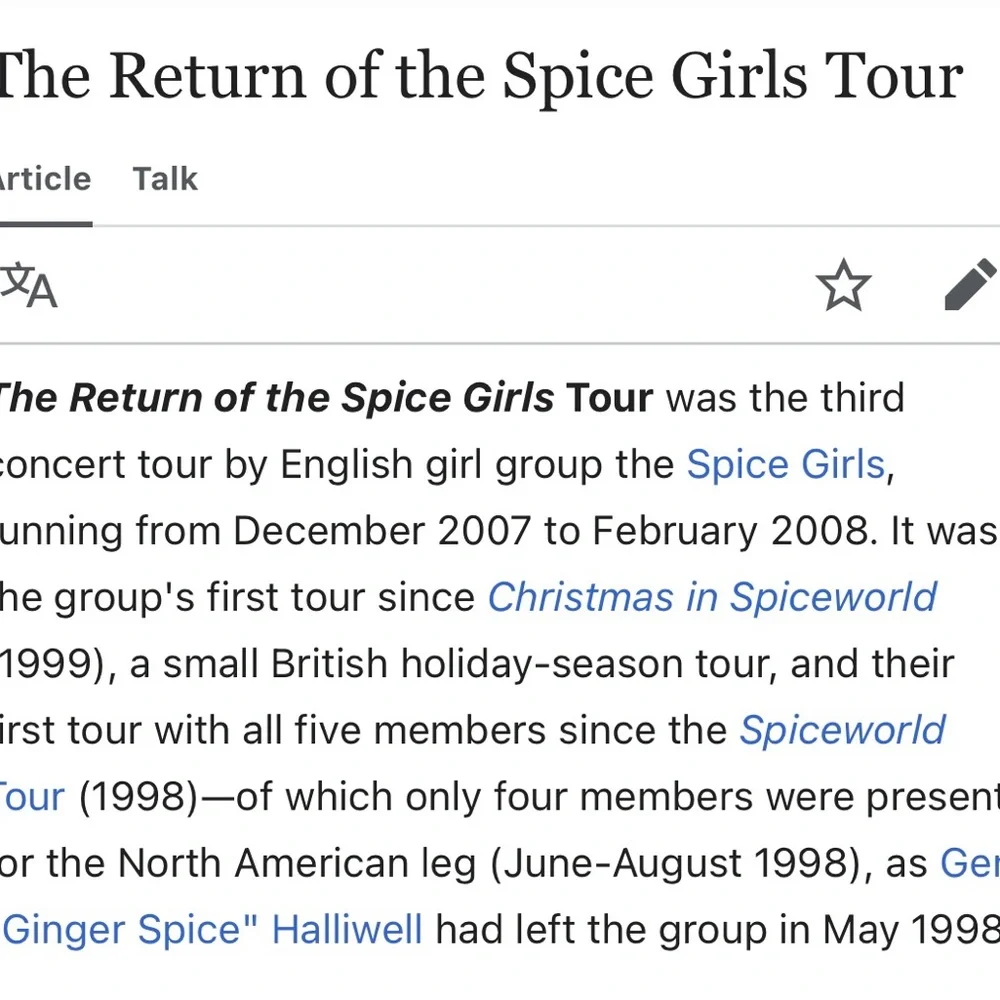Click the page title heading

click(x=478, y=76)
